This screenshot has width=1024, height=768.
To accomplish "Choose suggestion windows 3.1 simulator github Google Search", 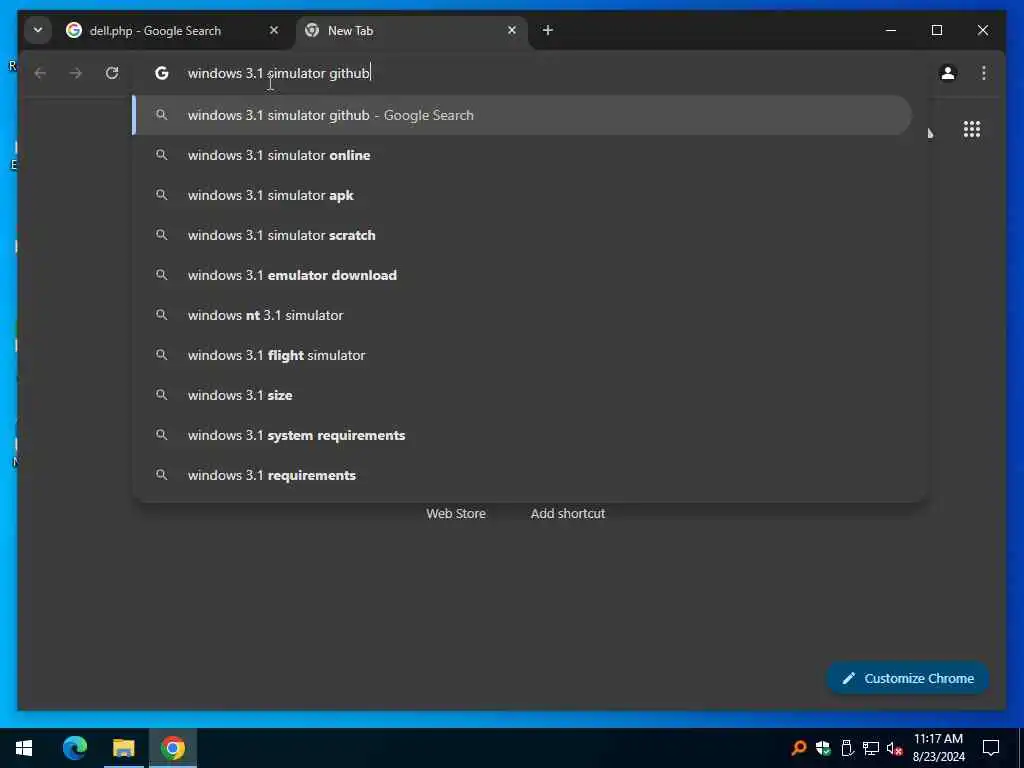I will (522, 115).
